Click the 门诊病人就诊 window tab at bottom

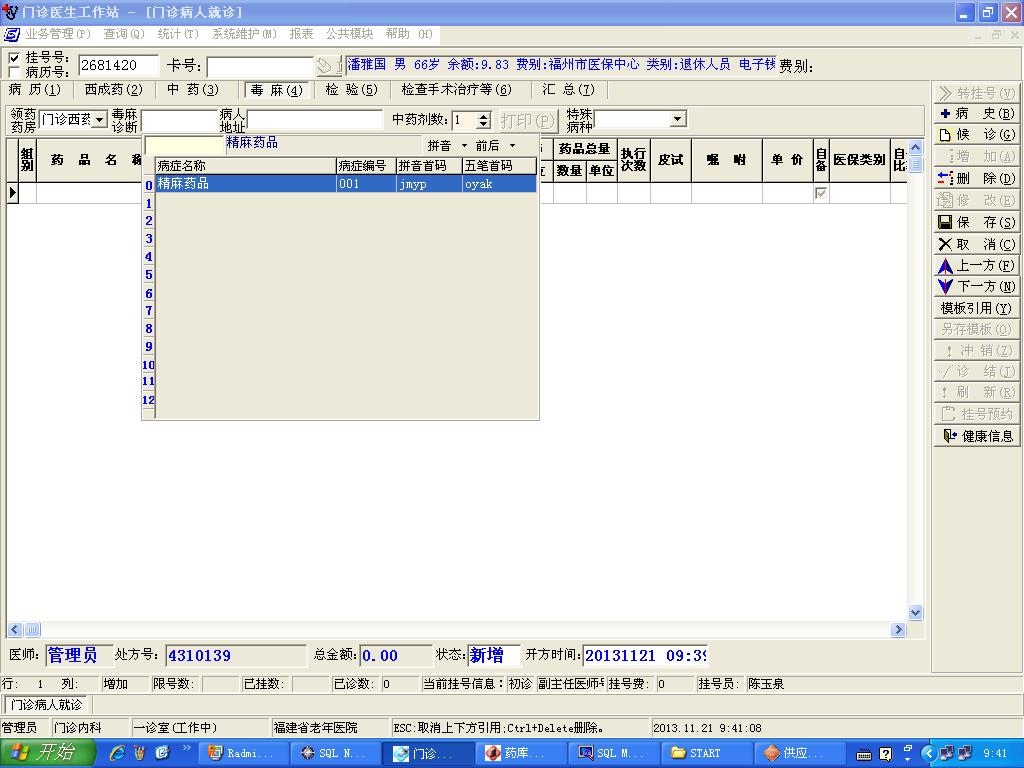coord(47,705)
